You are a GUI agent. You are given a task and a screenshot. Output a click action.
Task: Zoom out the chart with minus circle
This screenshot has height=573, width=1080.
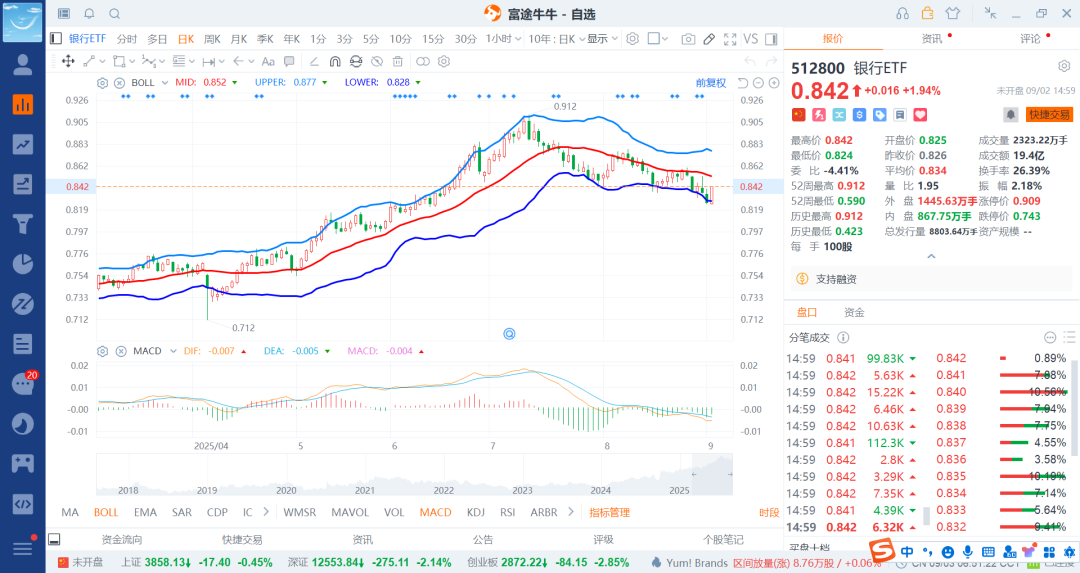point(758,83)
